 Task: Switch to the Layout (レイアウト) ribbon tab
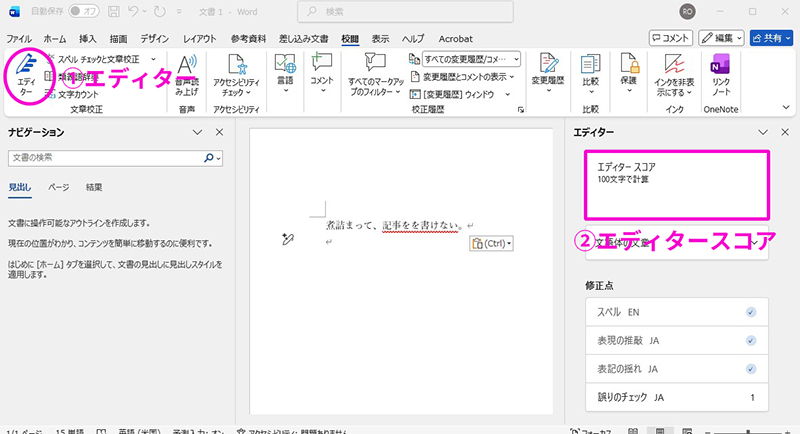pyautogui.click(x=200, y=38)
